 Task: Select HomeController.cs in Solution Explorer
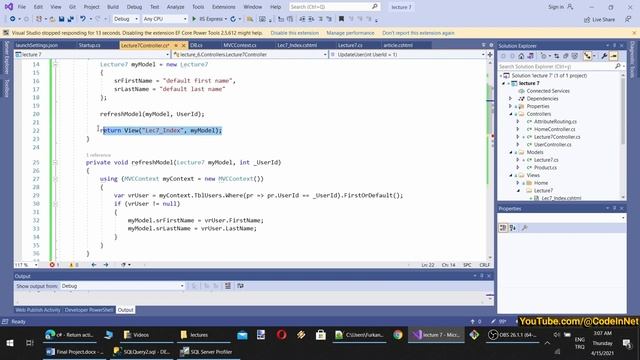tap(554, 129)
